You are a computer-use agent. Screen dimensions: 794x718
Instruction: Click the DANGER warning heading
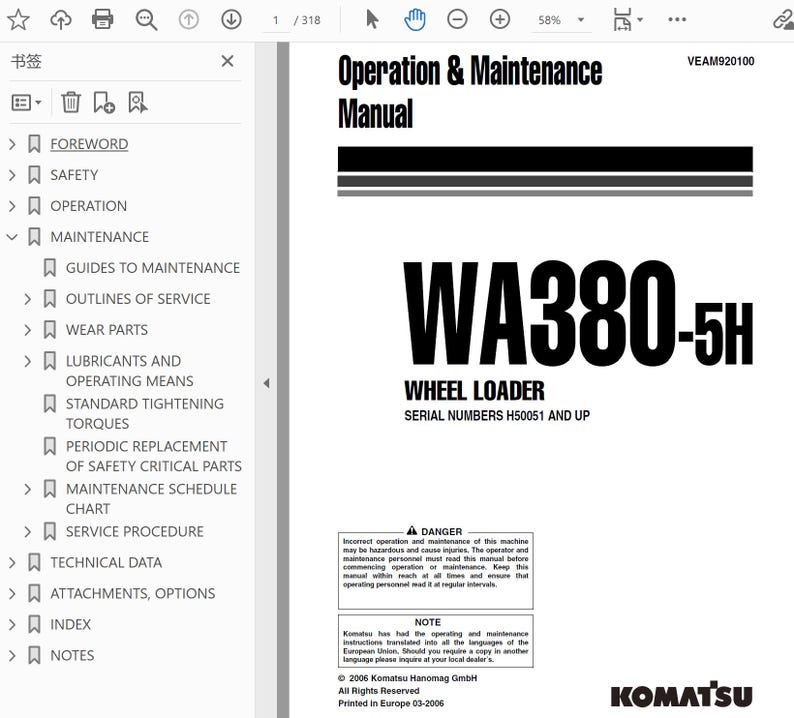(x=435, y=531)
